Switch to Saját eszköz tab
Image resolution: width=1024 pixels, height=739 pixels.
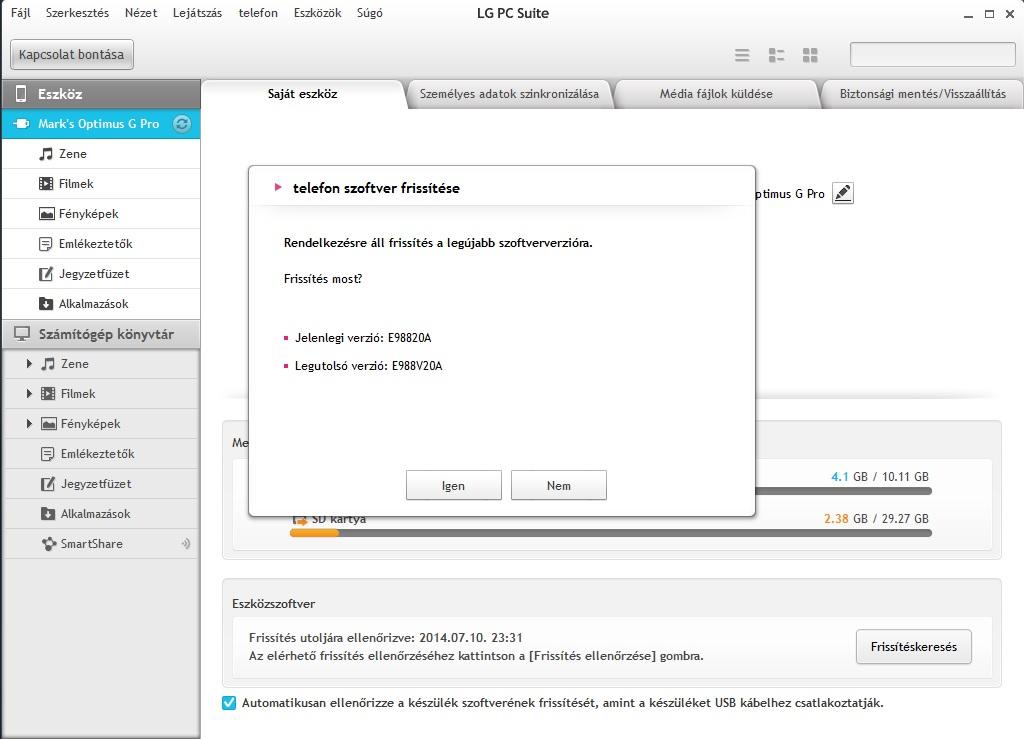tap(302, 94)
